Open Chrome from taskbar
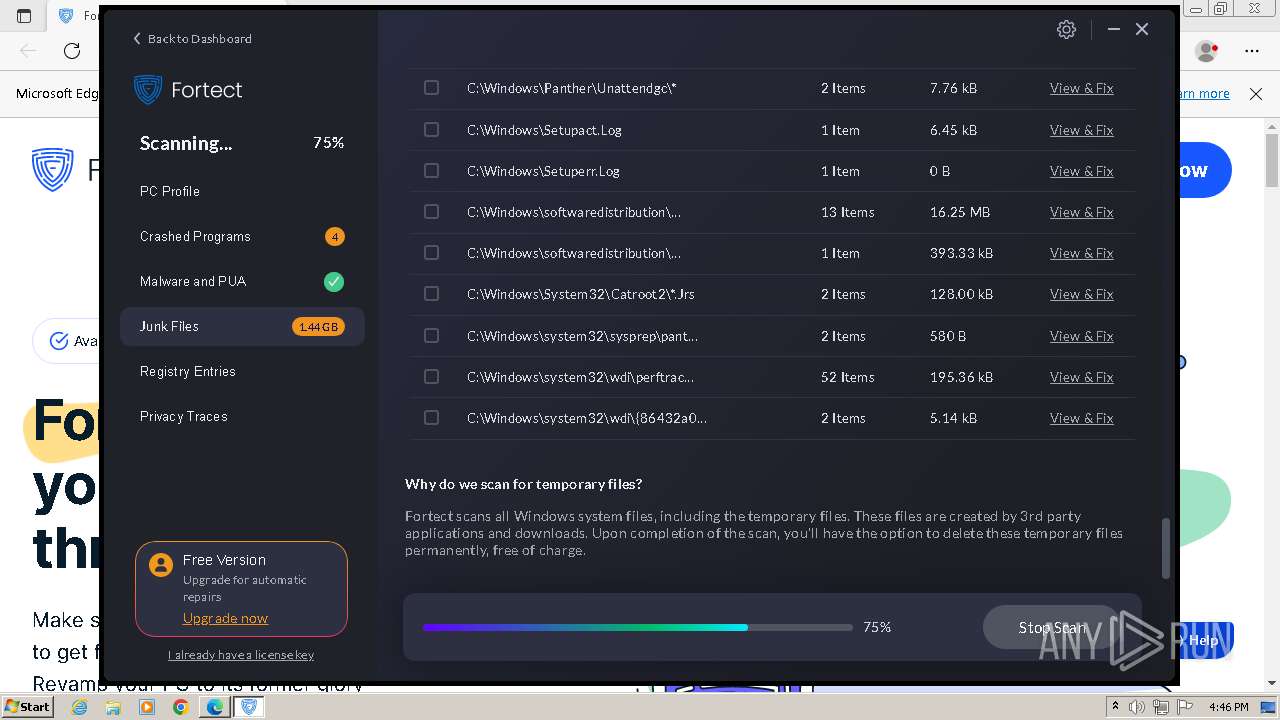 coord(180,707)
